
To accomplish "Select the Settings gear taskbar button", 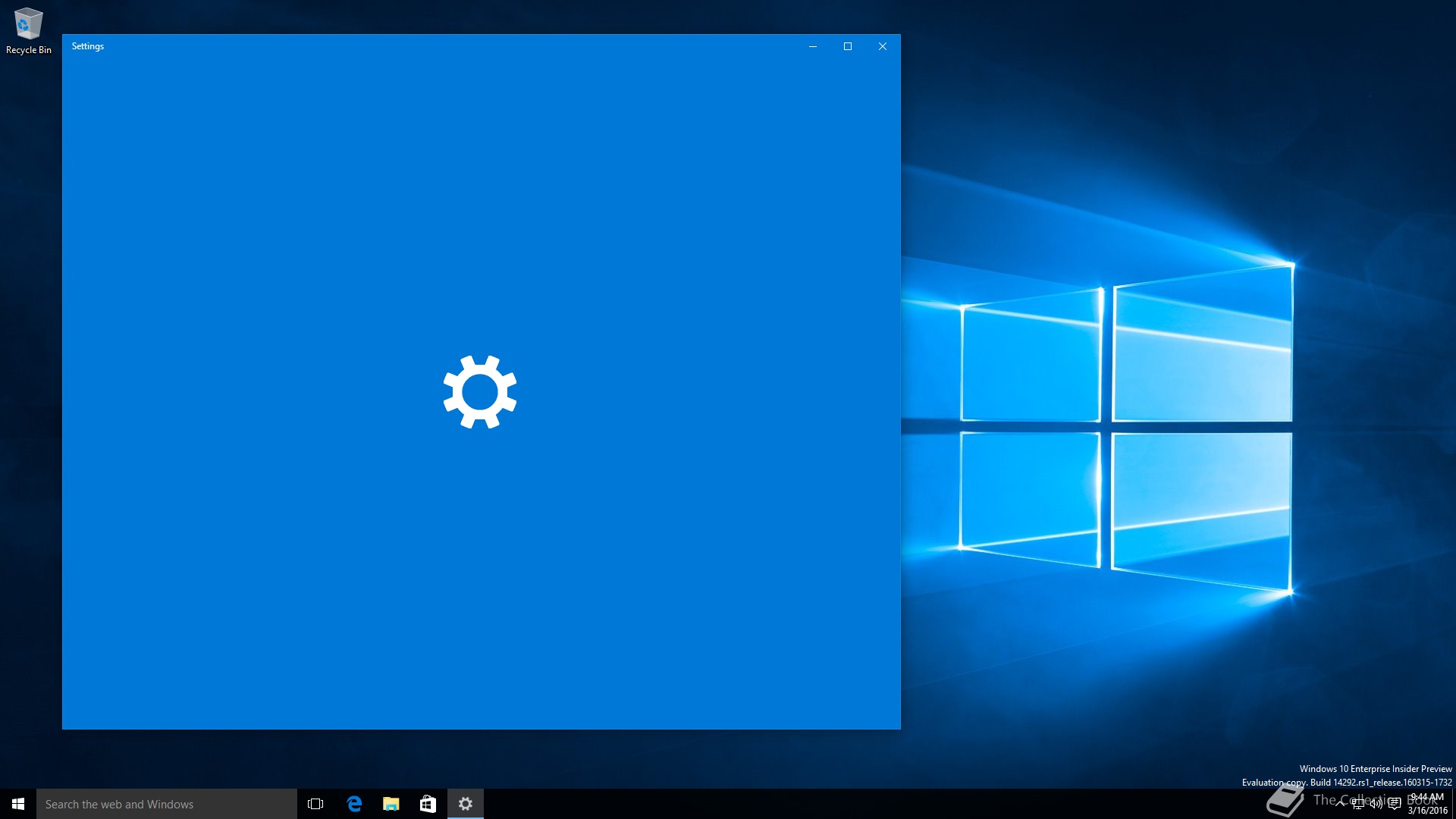I will tap(466, 804).
